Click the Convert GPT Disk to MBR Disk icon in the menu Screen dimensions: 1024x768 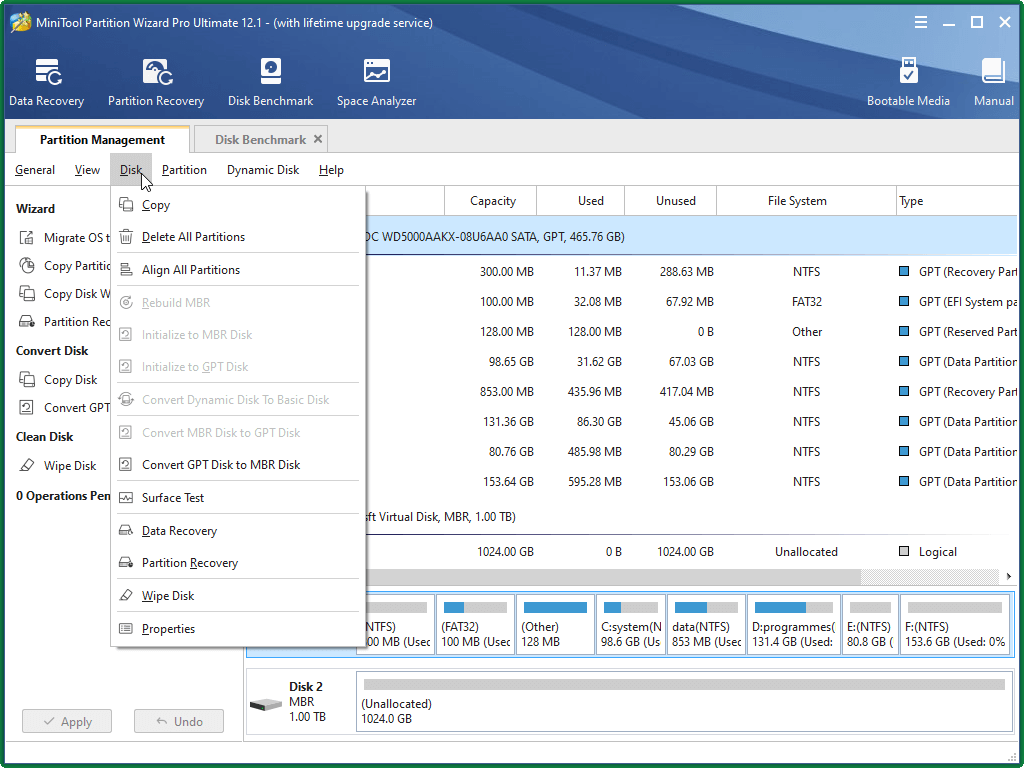126,465
